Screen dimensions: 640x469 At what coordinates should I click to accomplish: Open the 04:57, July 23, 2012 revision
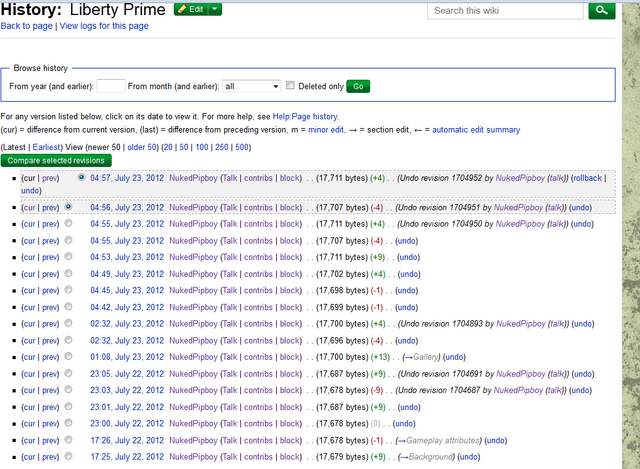(x=127, y=178)
